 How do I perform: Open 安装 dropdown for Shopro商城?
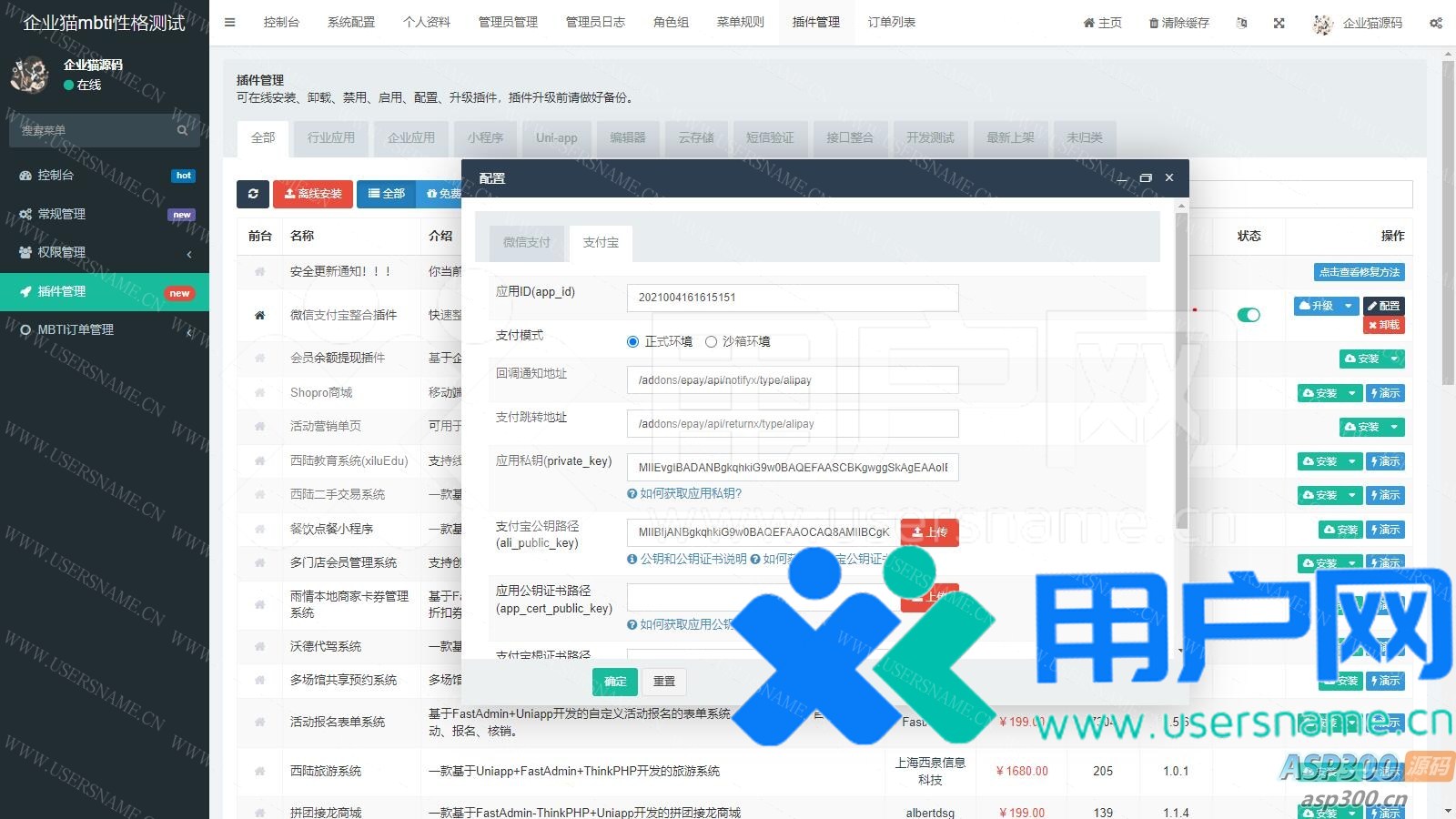pyautogui.click(x=1352, y=393)
